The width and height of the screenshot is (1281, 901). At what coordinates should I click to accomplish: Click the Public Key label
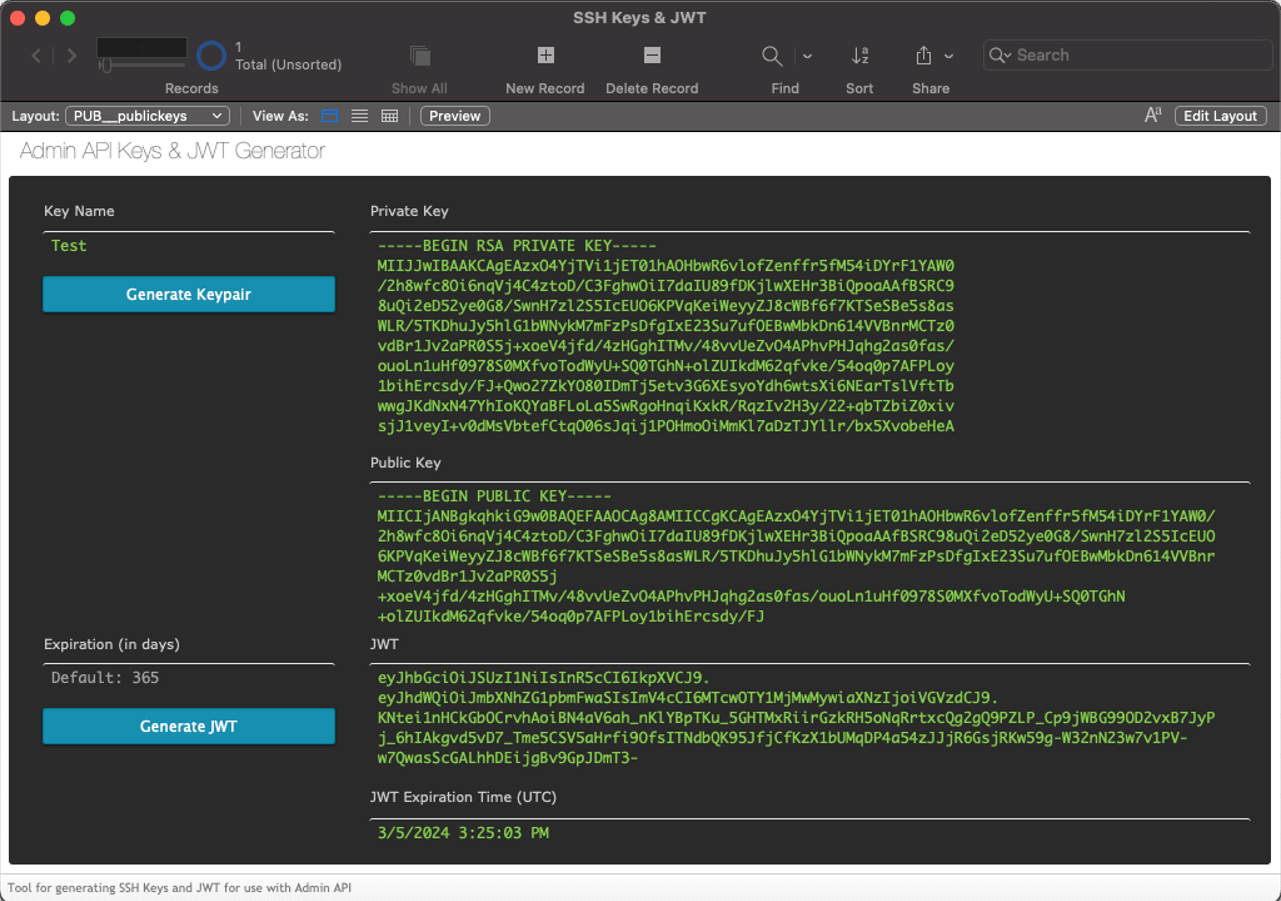pos(405,463)
